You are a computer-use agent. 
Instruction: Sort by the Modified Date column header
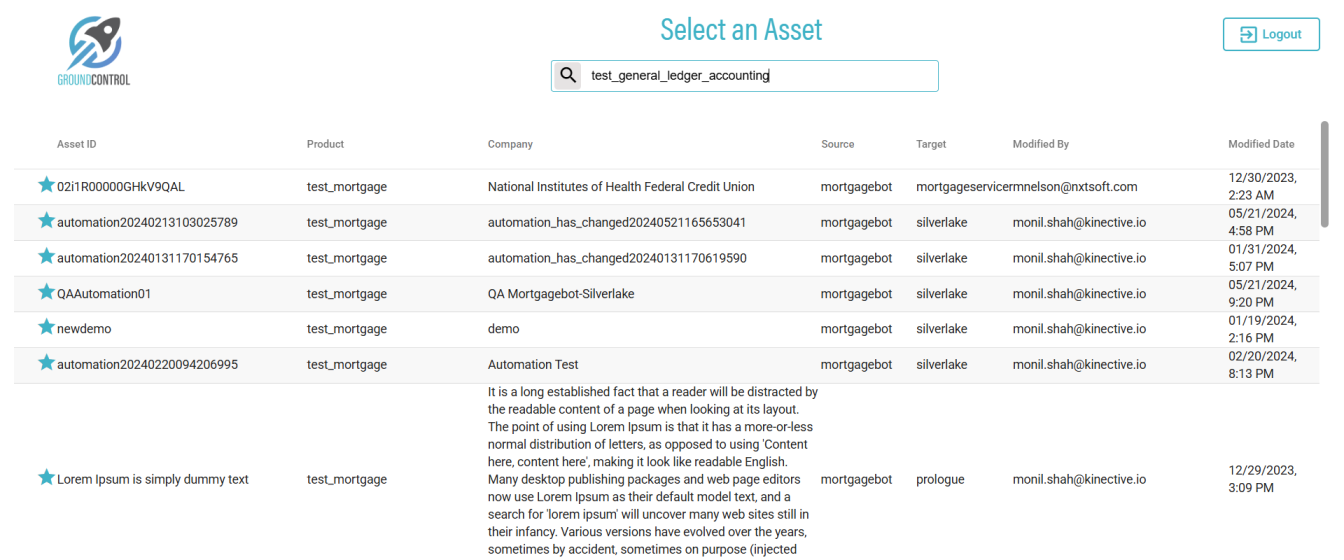click(1261, 144)
